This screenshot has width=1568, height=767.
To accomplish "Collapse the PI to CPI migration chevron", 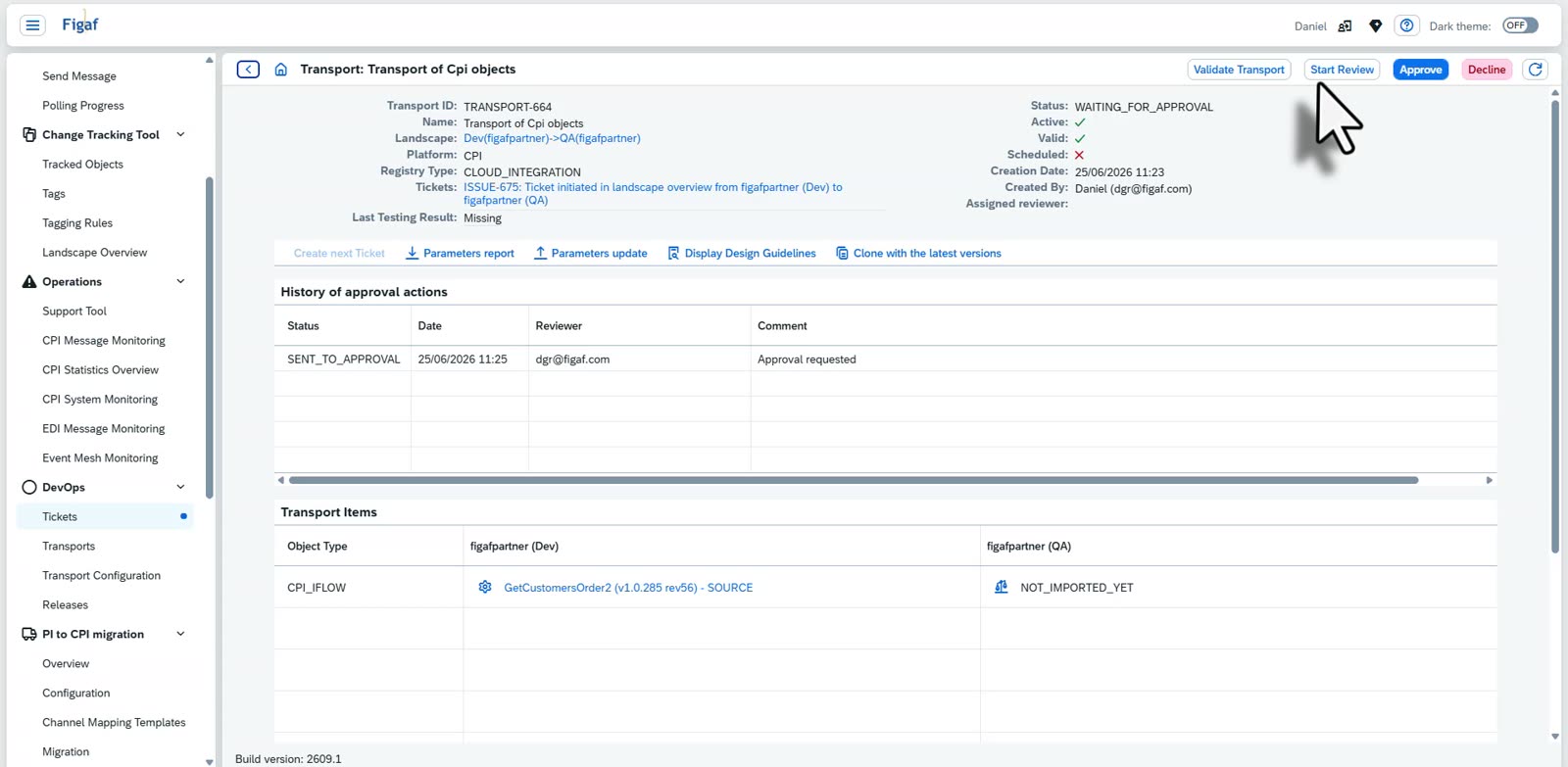I will pyautogui.click(x=180, y=635).
